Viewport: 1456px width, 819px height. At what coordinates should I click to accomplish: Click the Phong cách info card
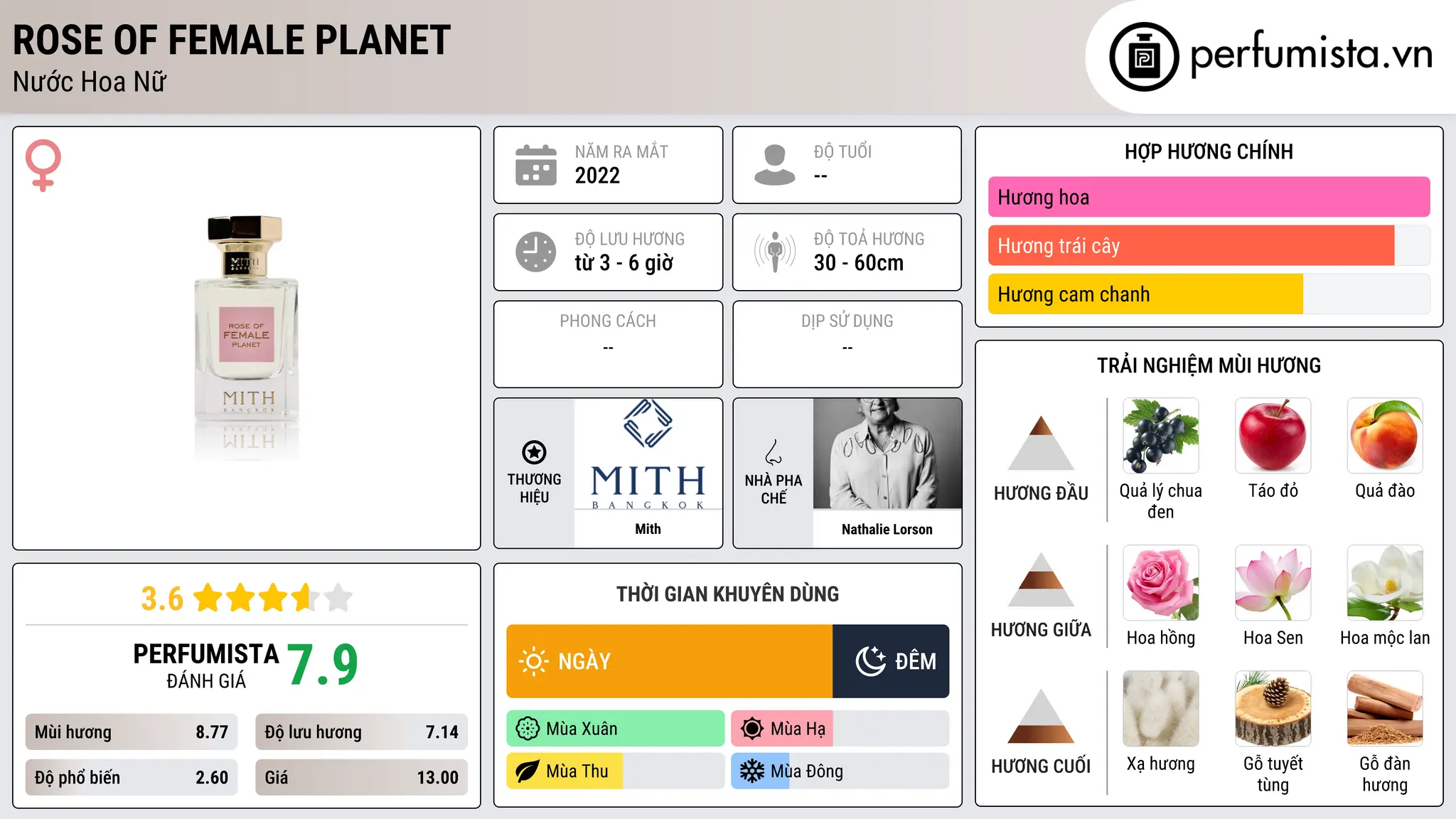point(609,344)
